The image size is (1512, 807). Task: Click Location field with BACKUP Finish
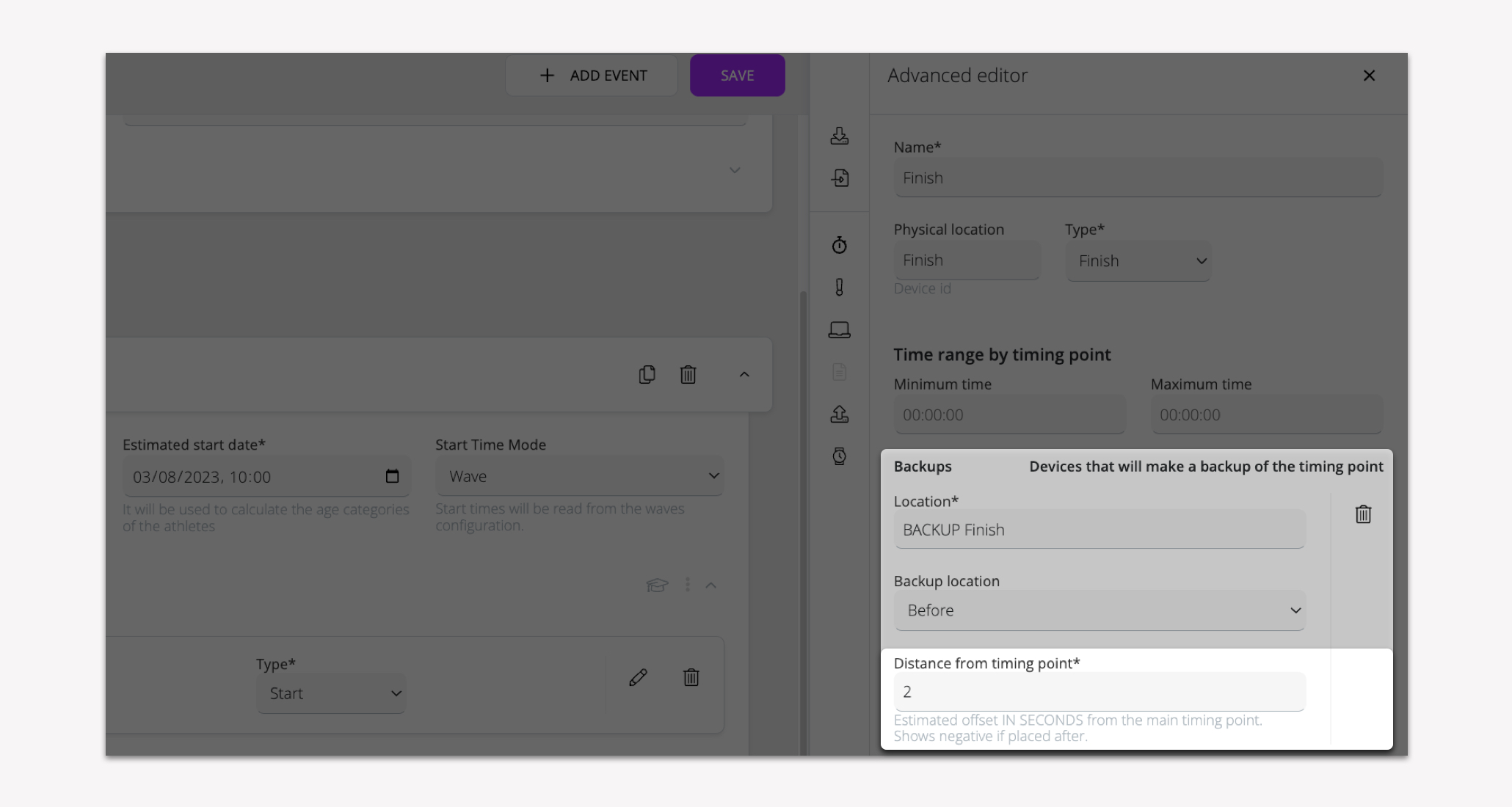[x=1100, y=529]
